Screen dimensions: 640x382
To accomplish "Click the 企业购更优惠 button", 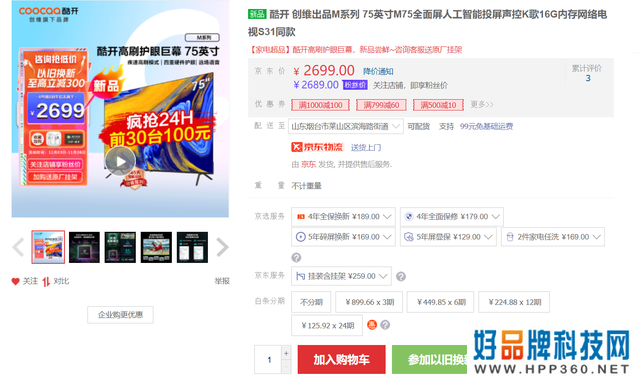I will coord(120,315).
